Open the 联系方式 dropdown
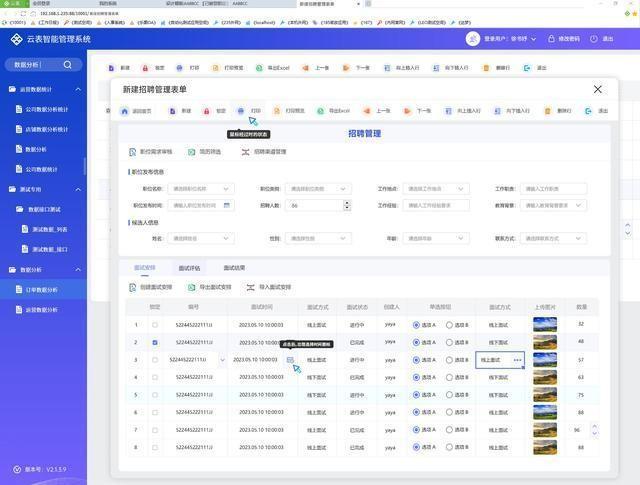This screenshot has height=485, width=640. tap(553, 238)
